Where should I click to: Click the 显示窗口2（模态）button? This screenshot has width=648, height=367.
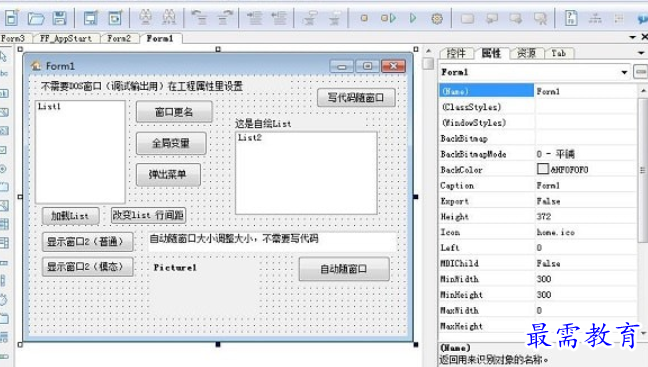point(87,267)
